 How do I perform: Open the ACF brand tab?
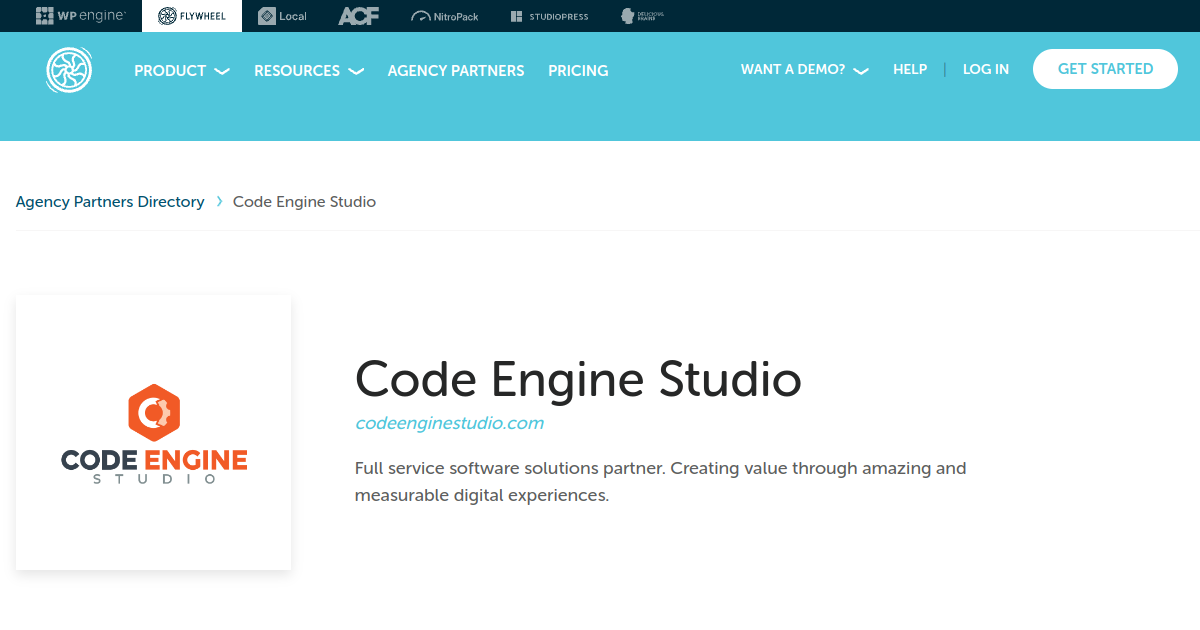point(358,16)
